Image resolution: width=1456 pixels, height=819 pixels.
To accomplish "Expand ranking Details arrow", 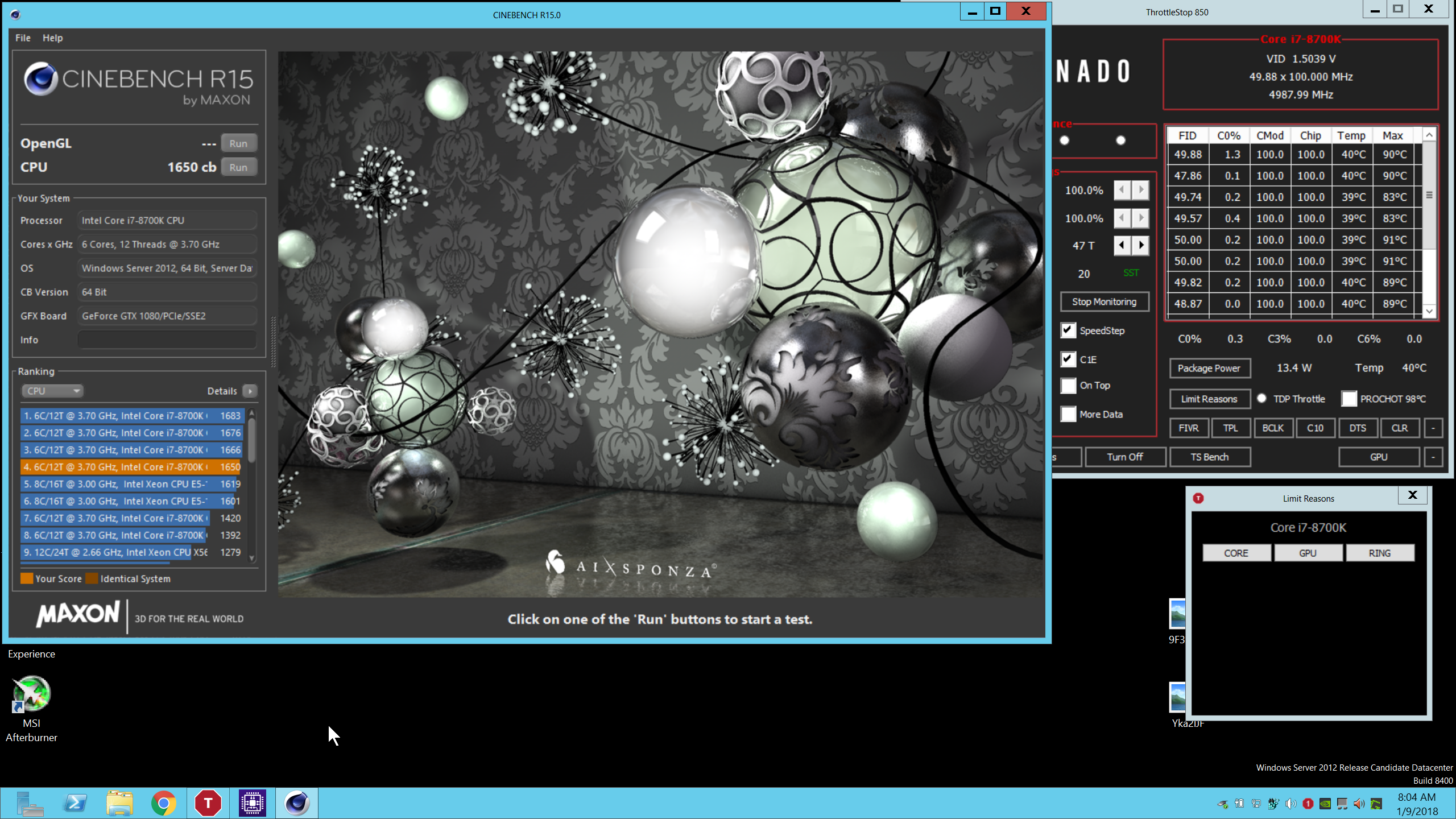I will pyautogui.click(x=250, y=391).
